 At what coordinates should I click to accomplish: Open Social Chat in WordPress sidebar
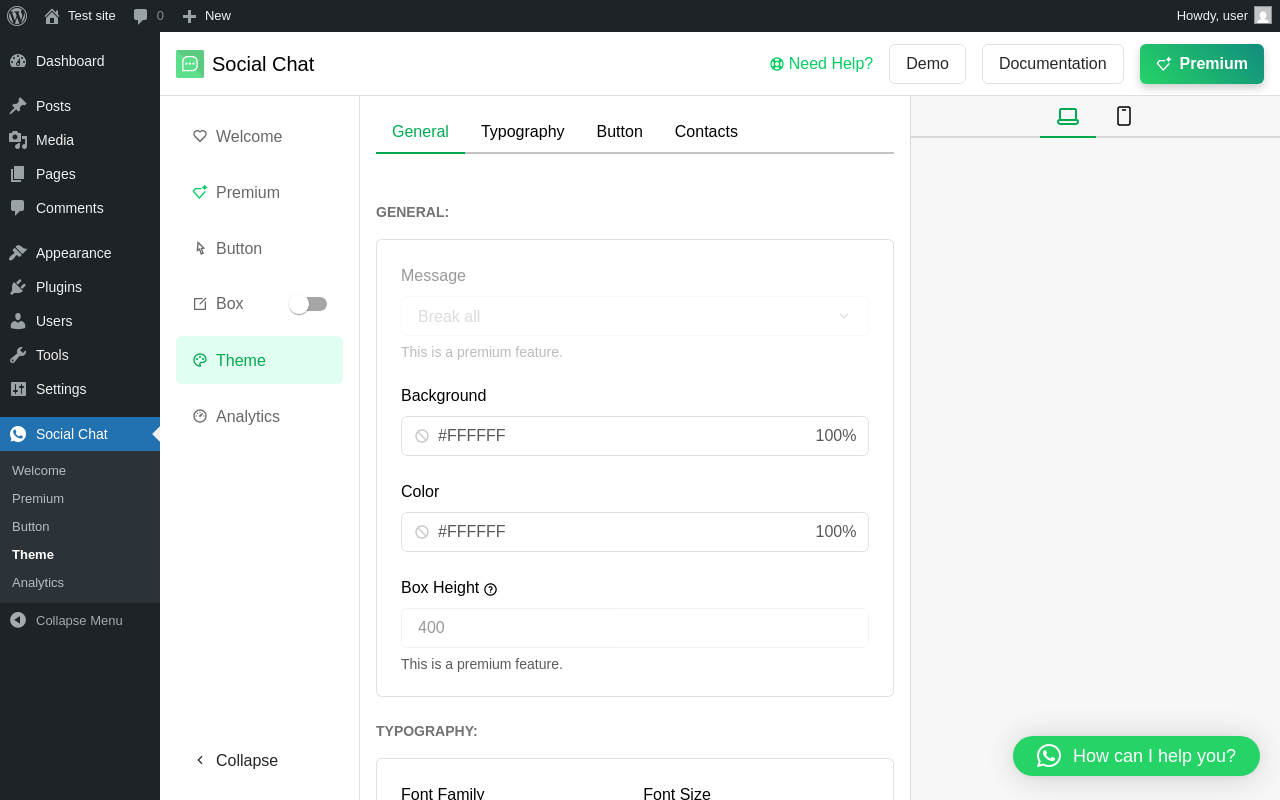[80, 434]
